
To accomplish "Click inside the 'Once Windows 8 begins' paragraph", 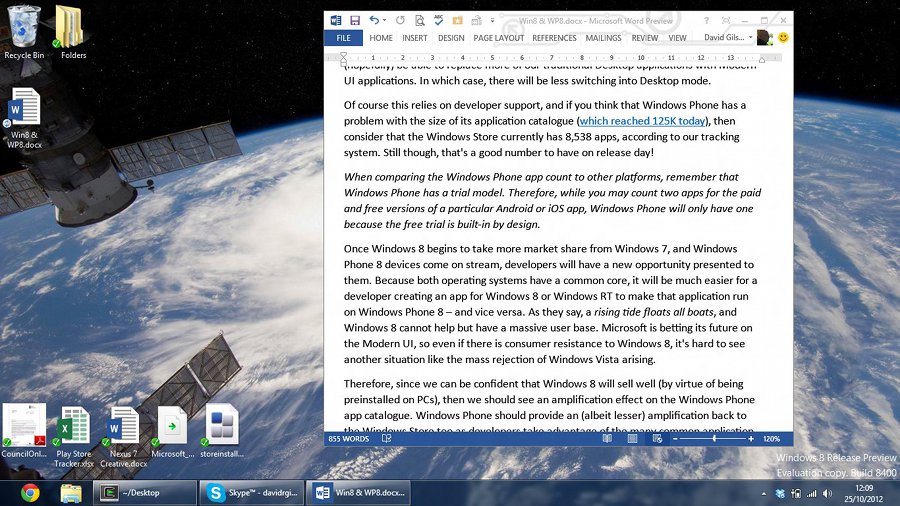I will point(550,304).
